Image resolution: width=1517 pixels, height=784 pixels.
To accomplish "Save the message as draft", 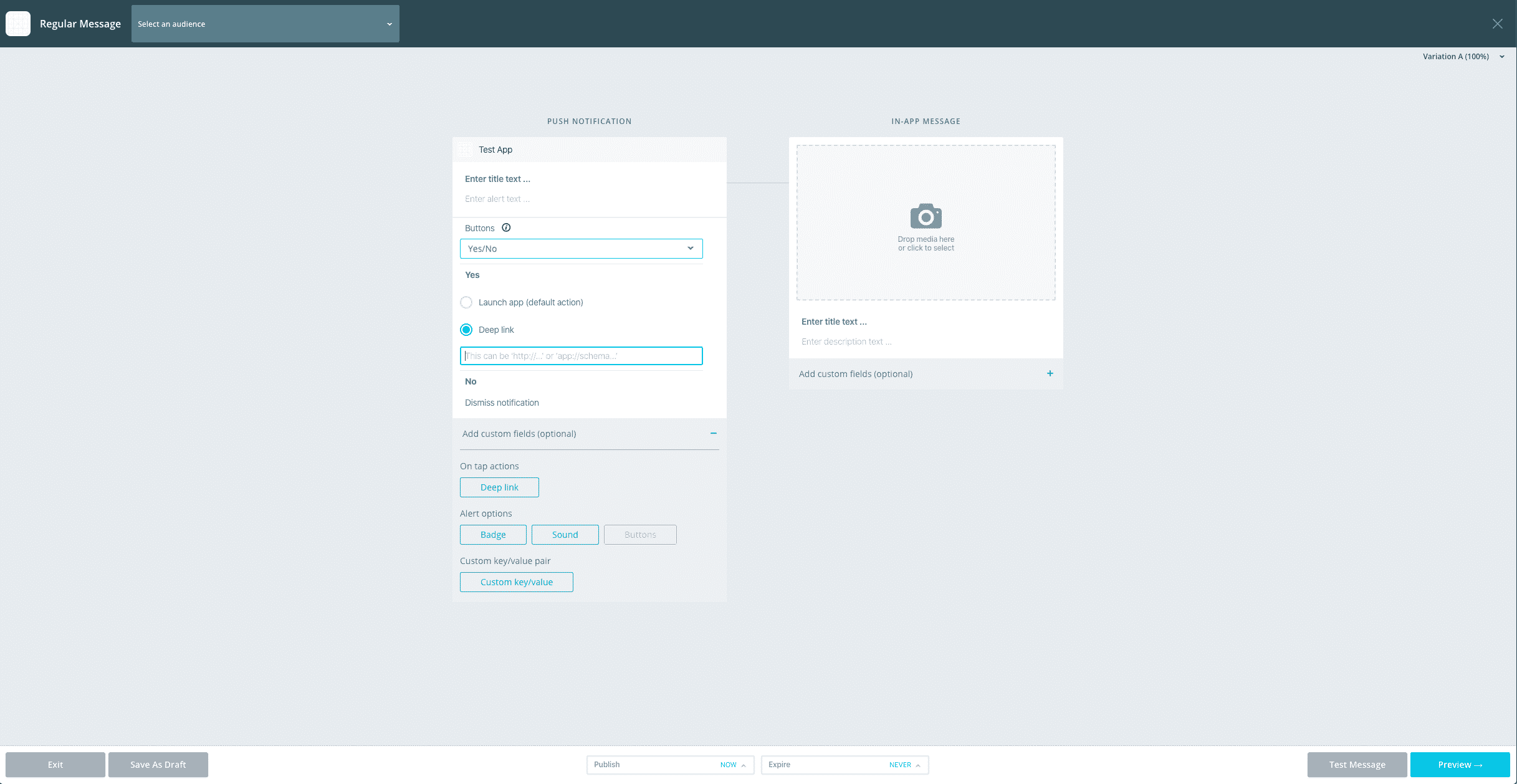I will pos(158,765).
